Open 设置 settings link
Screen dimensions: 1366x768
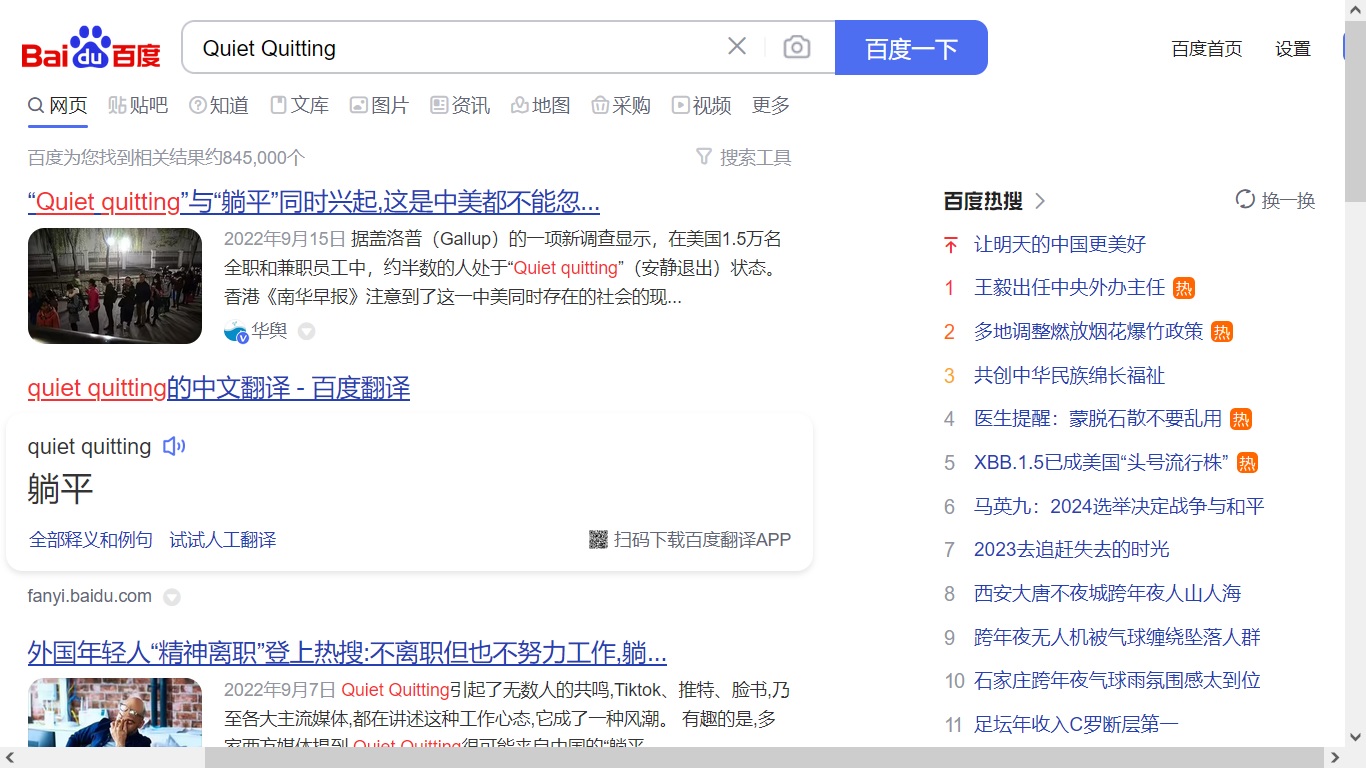pos(1293,48)
